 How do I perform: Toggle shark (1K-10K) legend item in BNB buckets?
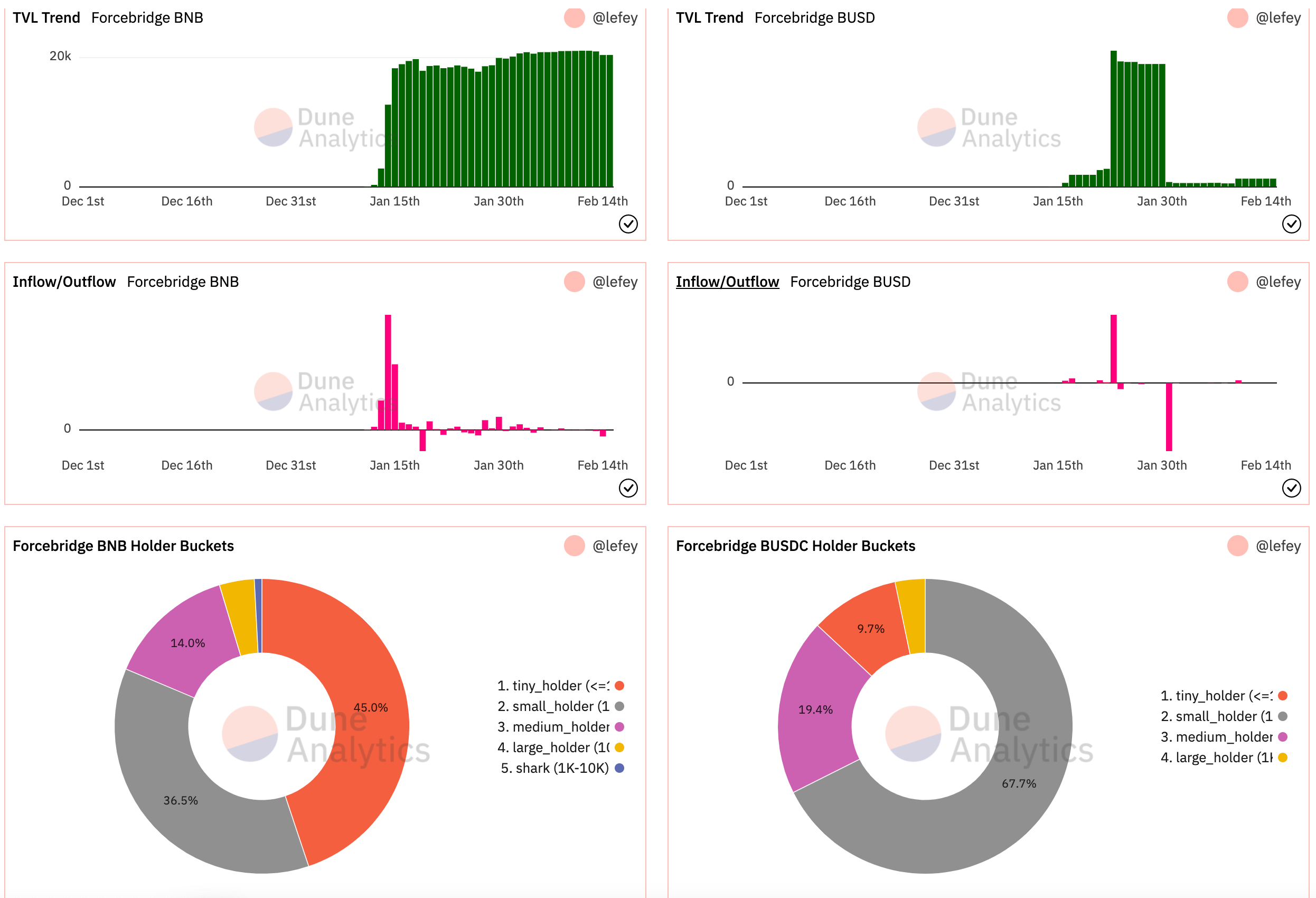click(x=555, y=768)
